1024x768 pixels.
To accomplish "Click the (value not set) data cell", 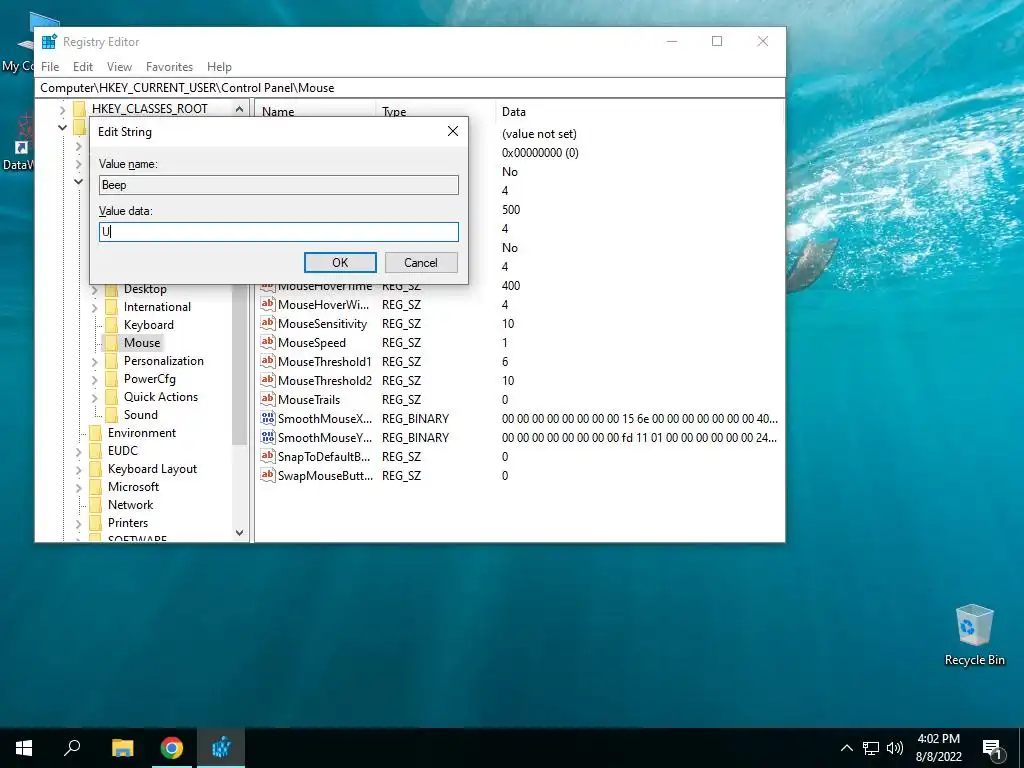I will click(539, 134).
